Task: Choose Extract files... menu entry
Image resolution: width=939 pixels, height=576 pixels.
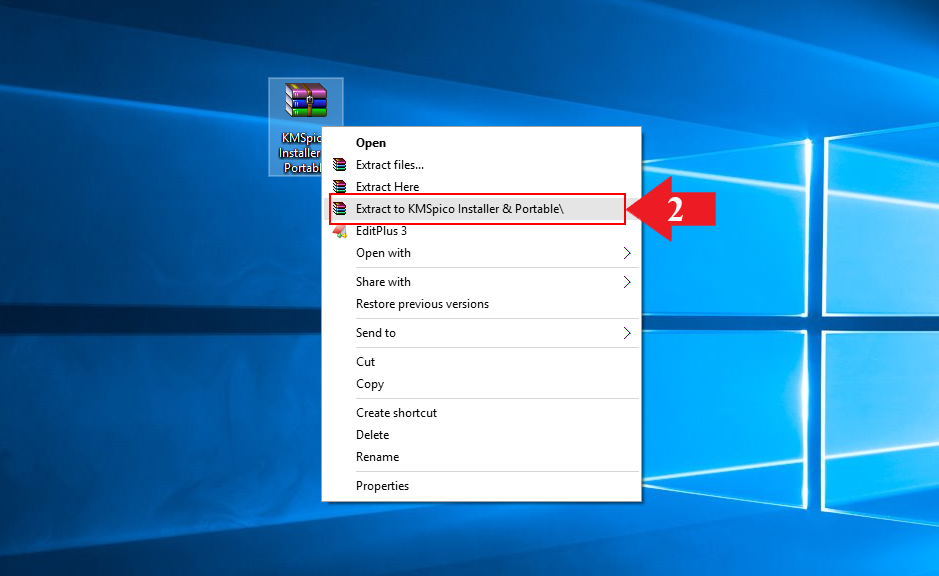Action: pos(481,165)
